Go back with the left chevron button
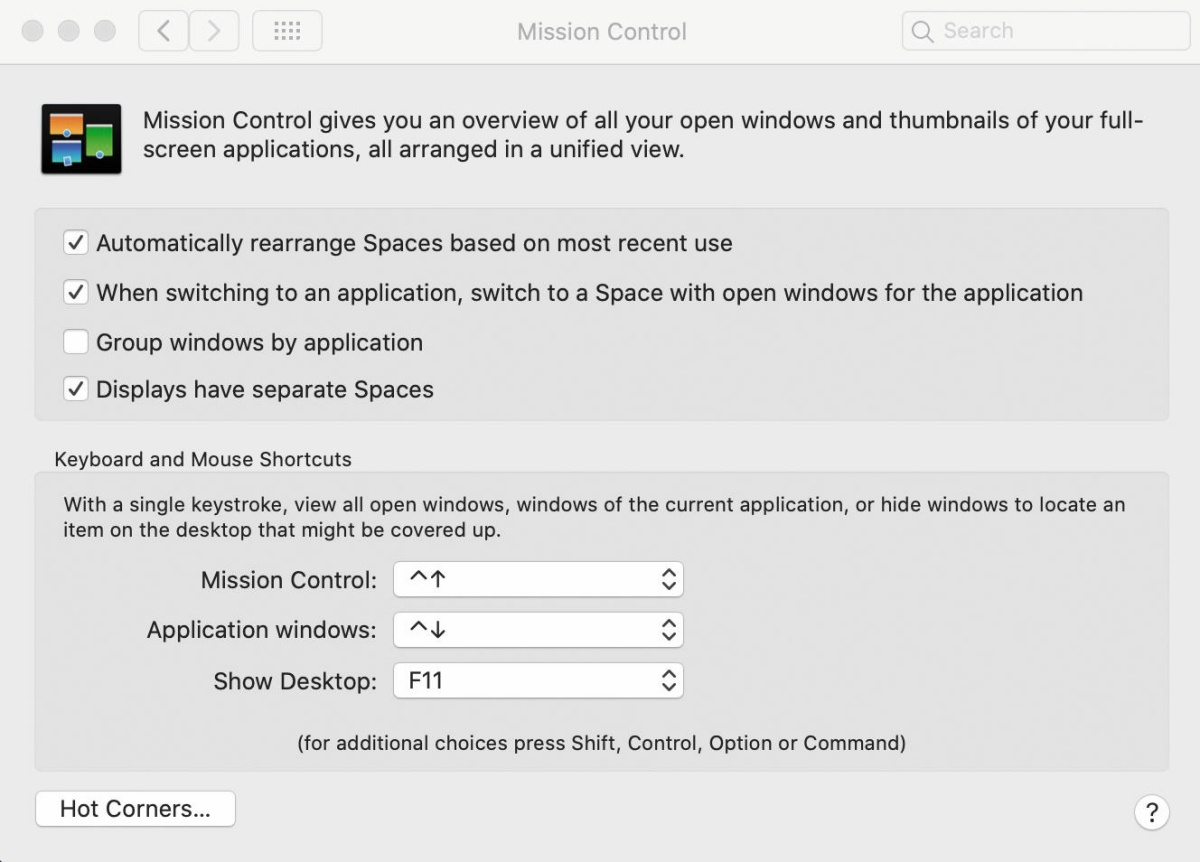1200x862 pixels. click(163, 31)
